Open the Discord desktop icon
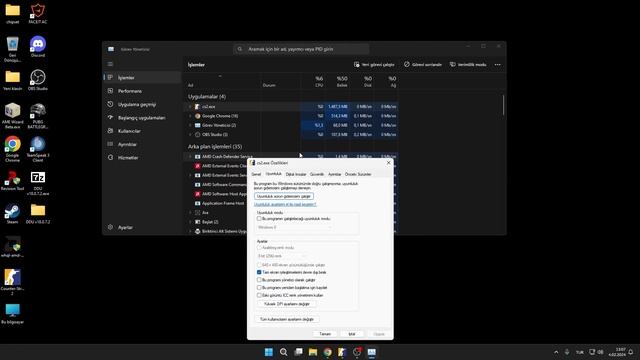 point(38,47)
